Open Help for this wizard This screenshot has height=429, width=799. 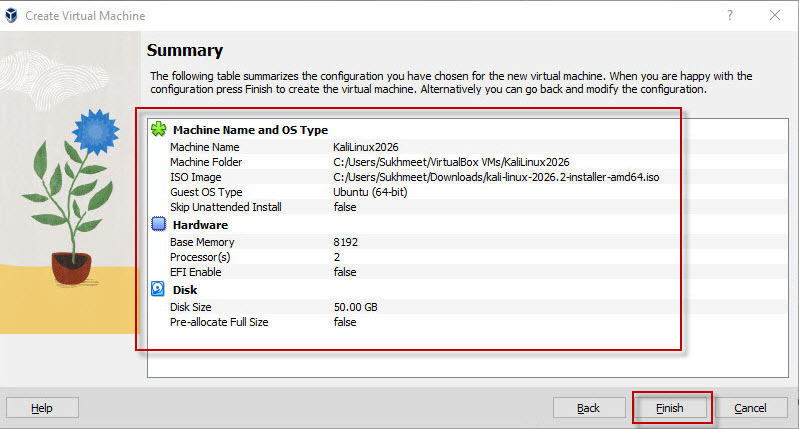[42, 408]
